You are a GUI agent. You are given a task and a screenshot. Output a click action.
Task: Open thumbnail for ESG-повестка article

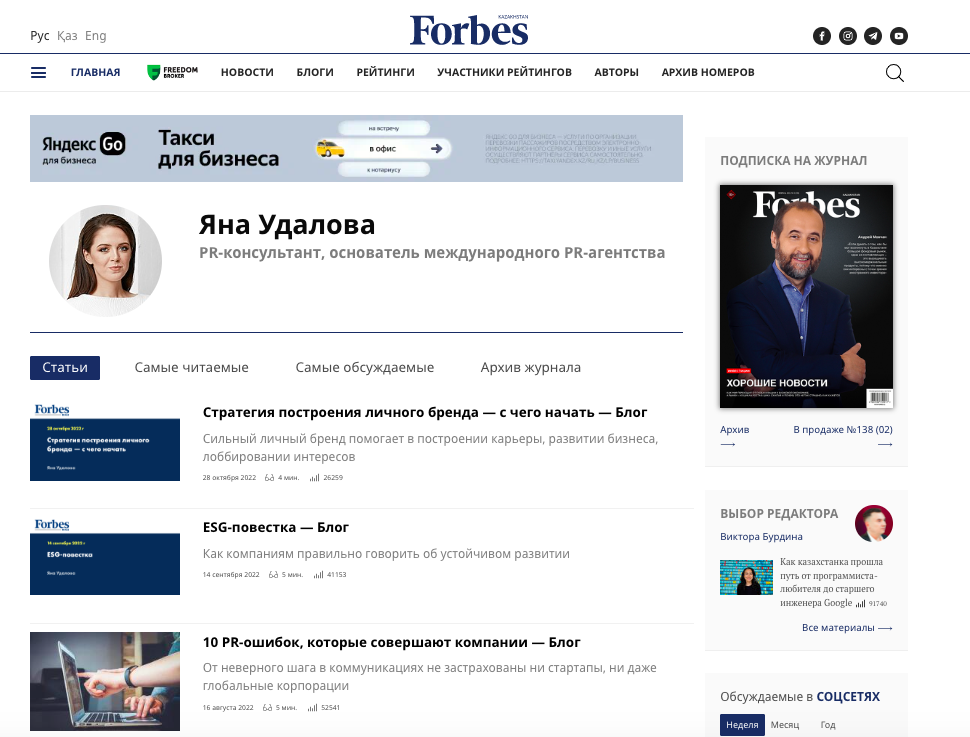pos(105,556)
